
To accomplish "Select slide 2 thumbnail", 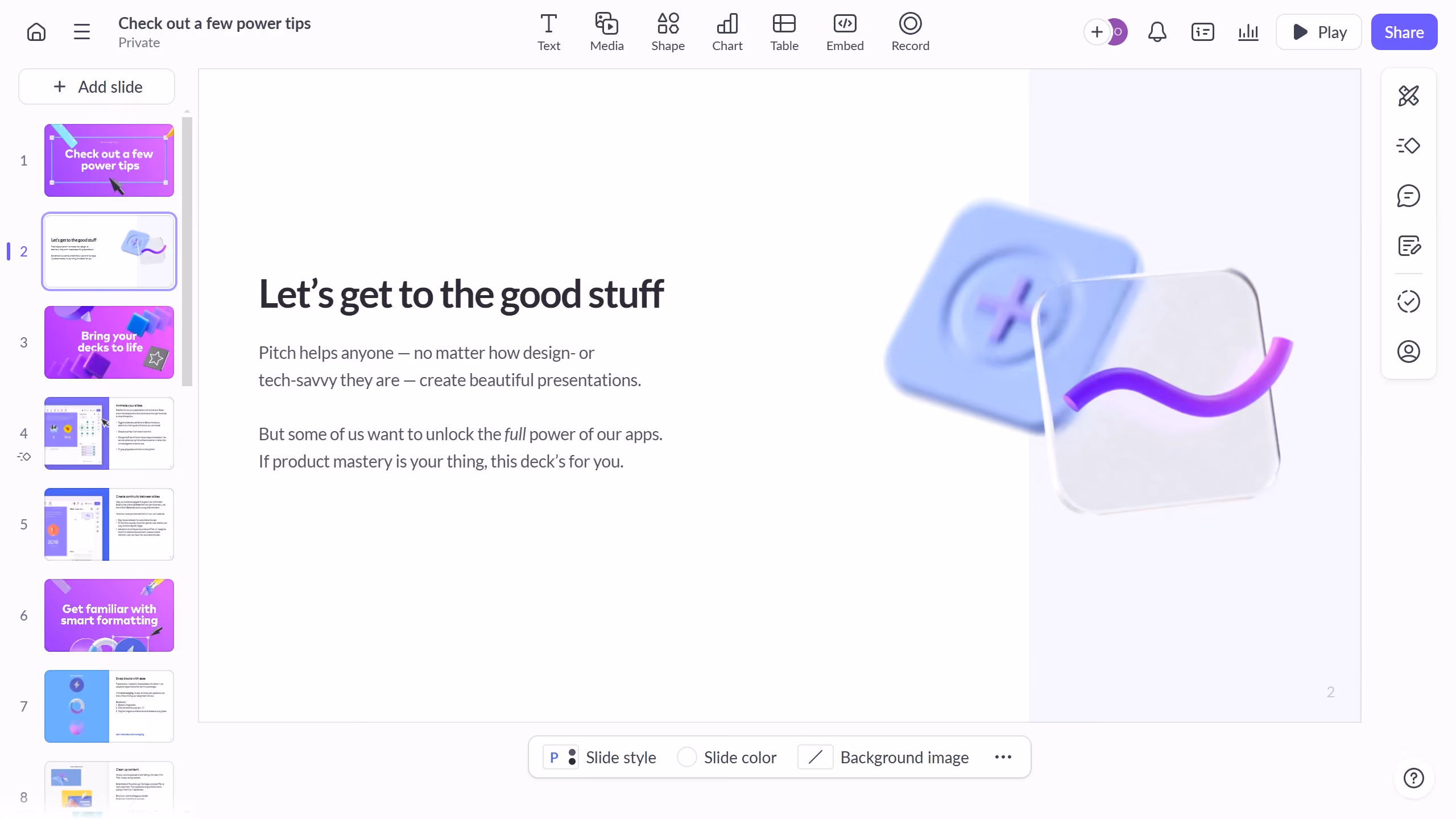I will click(109, 251).
